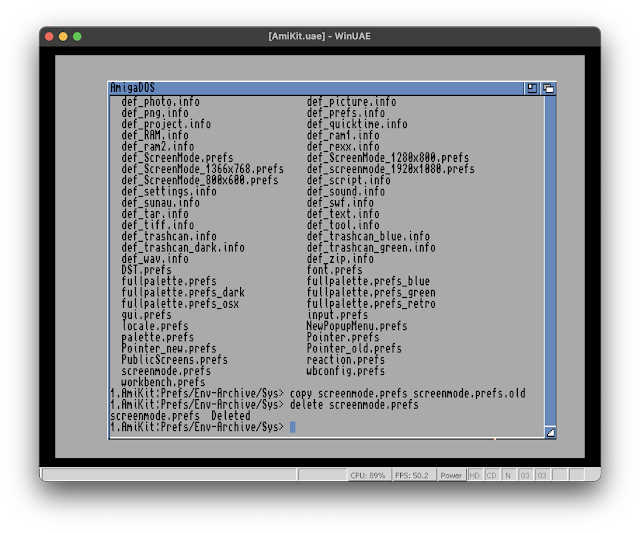Click the def_picture.info file name
640x533 pixels.
click(x=351, y=102)
